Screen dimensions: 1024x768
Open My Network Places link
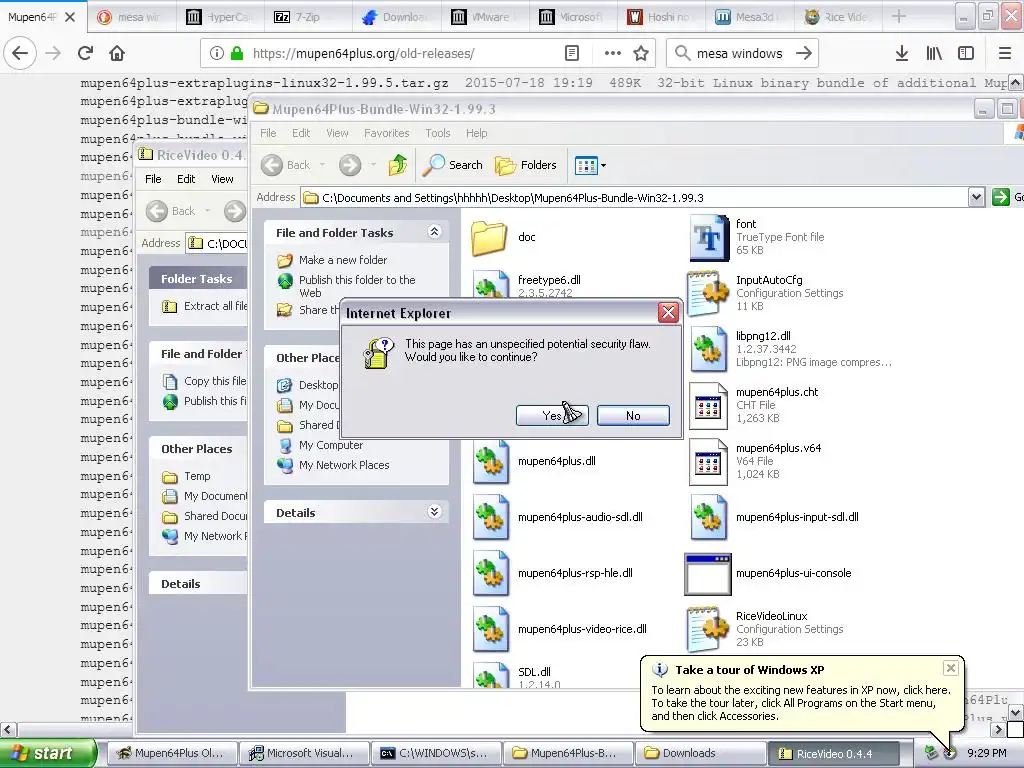coord(344,465)
